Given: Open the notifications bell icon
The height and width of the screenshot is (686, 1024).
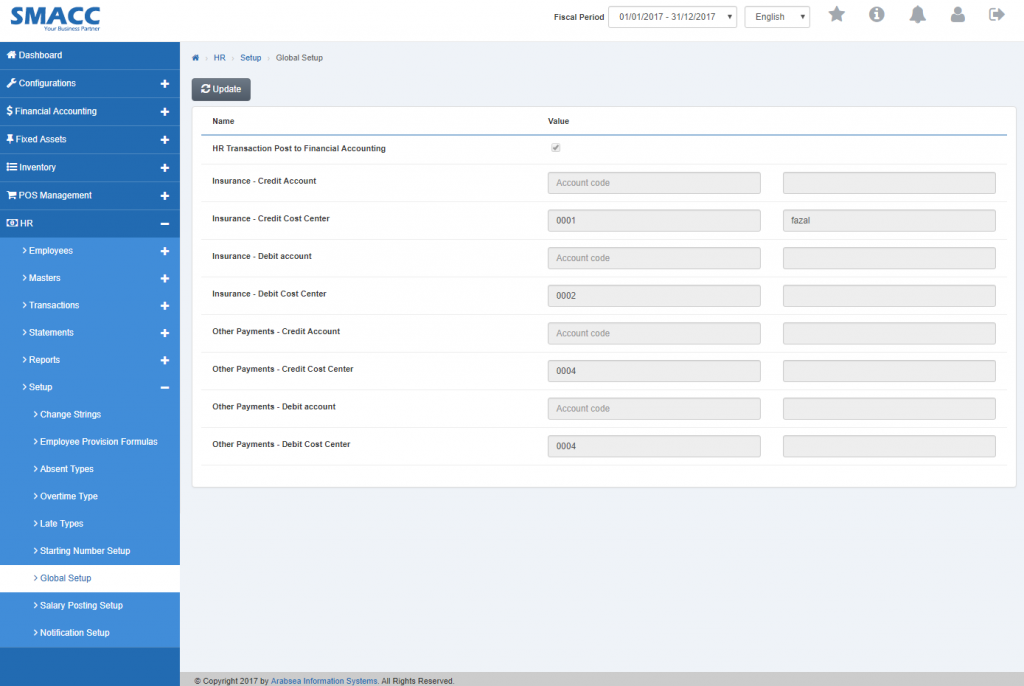Looking at the screenshot, I should click(x=915, y=14).
